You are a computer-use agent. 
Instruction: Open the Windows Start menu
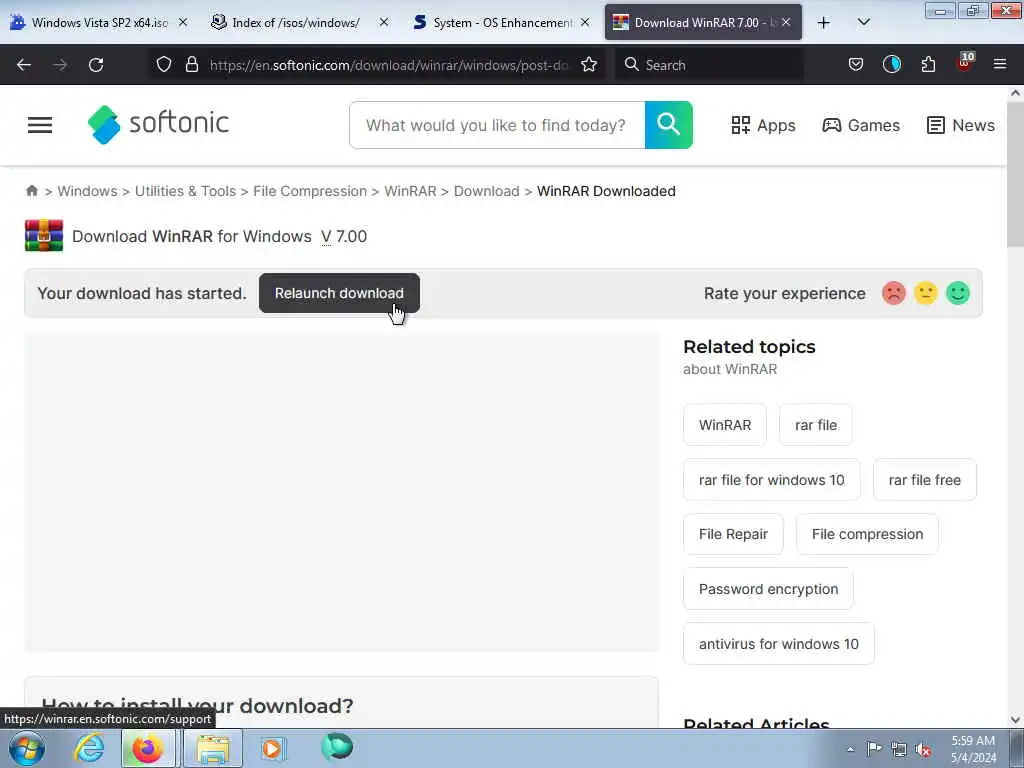[27, 748]
